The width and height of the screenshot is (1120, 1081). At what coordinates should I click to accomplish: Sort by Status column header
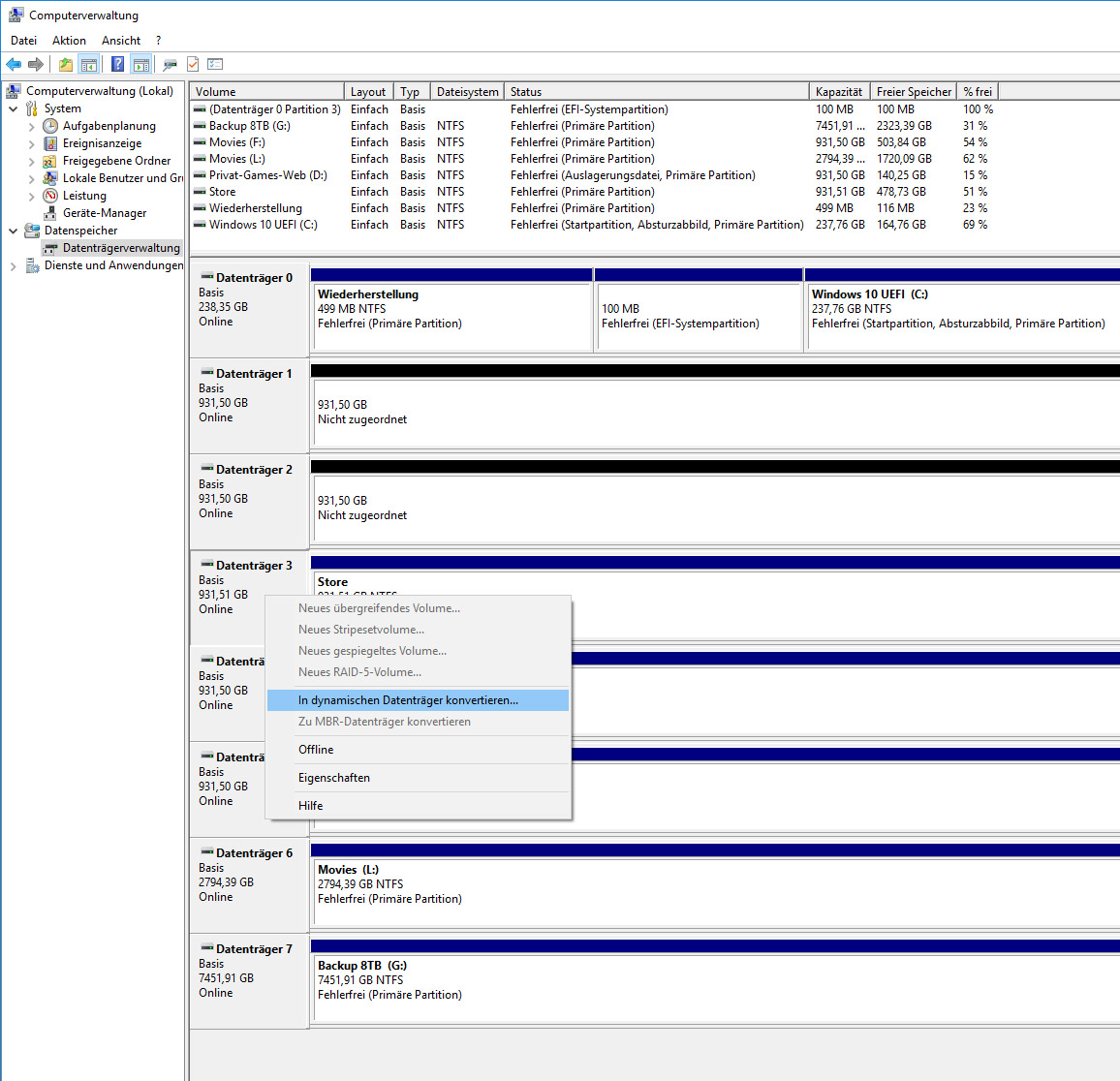coord(657,91)
